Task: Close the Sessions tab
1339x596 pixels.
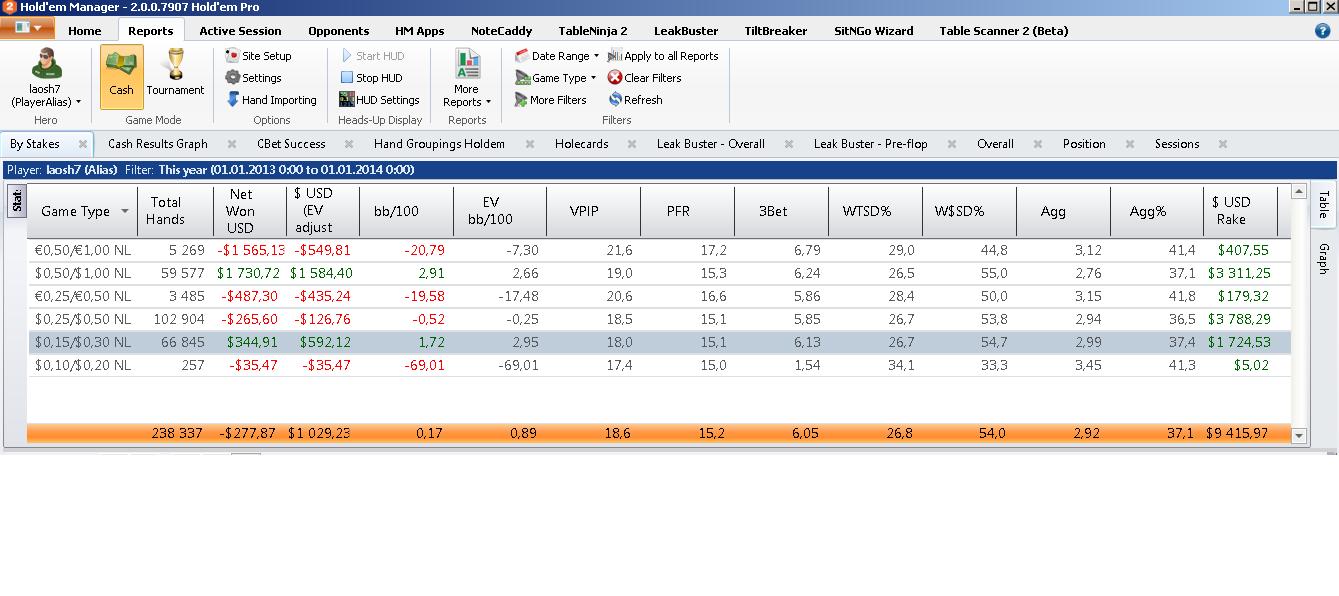Action: (1223, 144)
